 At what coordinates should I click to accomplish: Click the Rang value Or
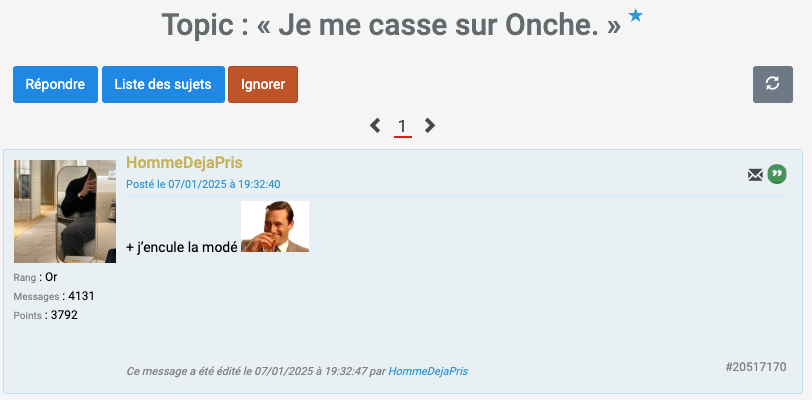51,277
